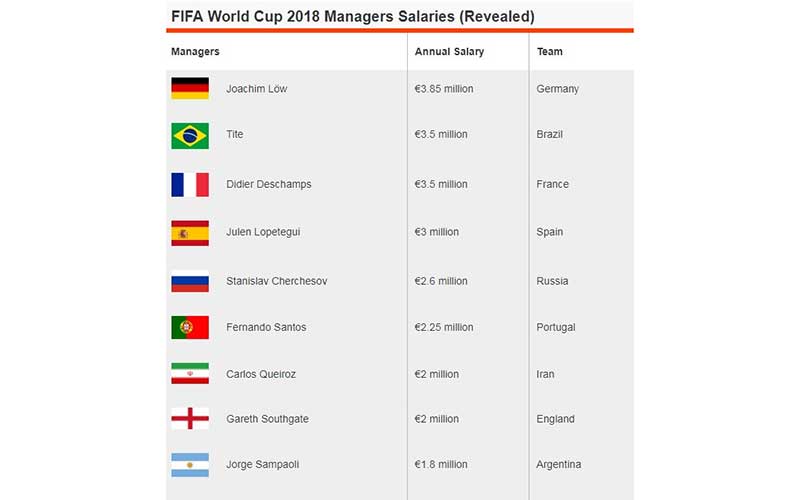This screenshot has width=800, height=500.
Task: Click manager name Joachim Löw
Action: pos(257,89)
